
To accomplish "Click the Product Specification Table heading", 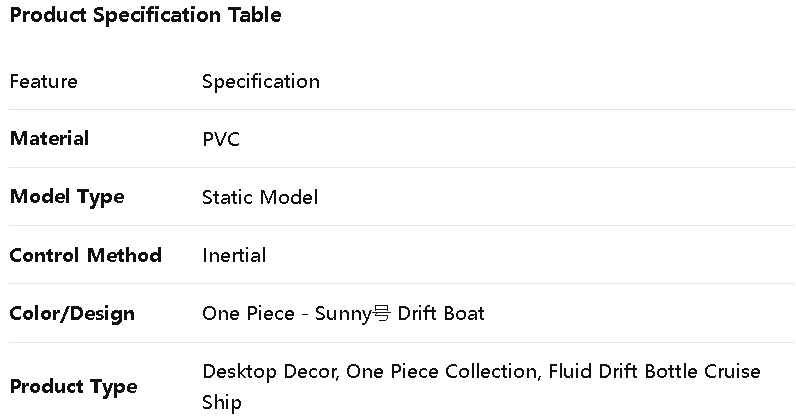I will coord(145,15).
